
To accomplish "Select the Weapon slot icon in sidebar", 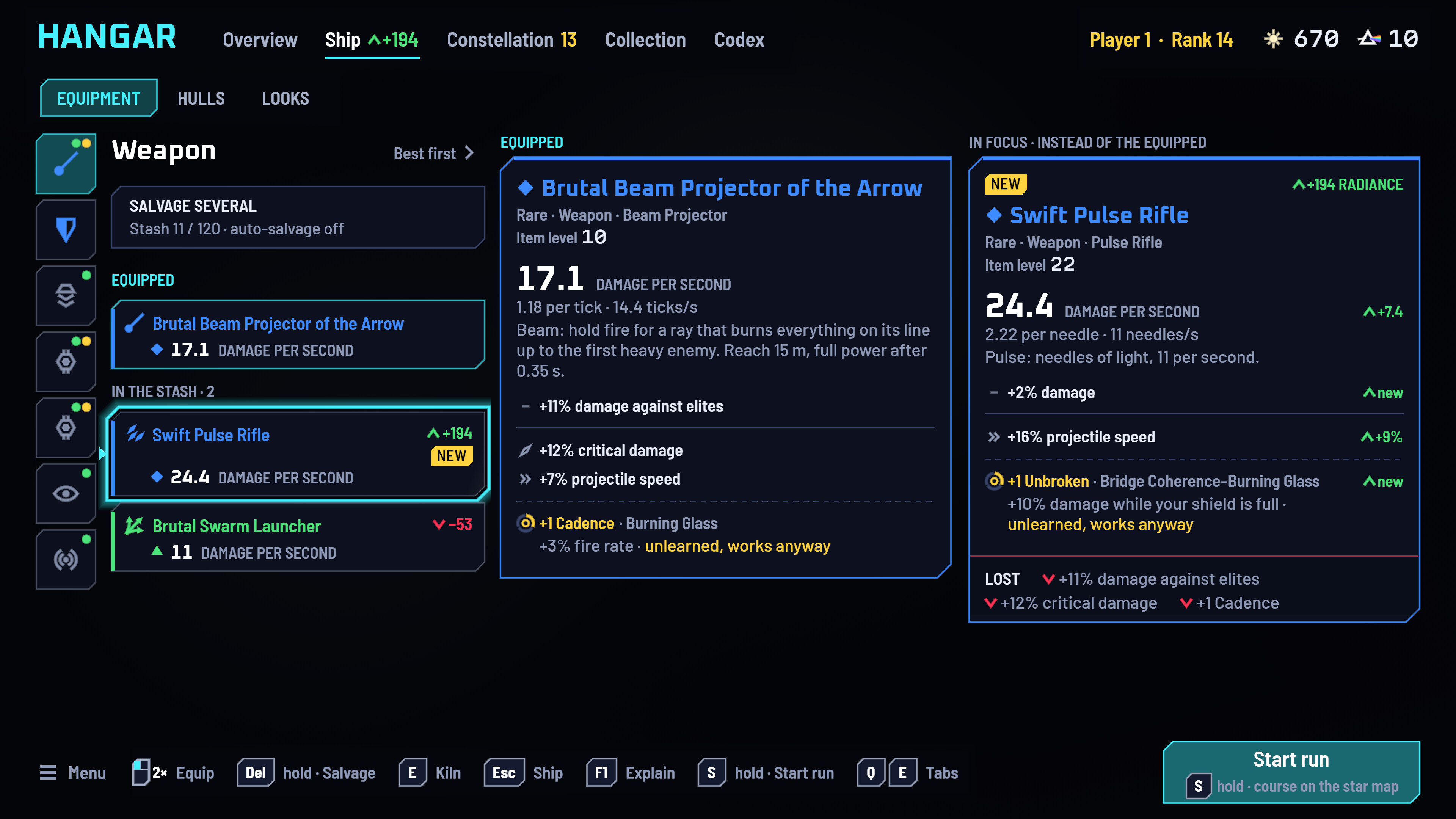I will click(x=66, y=163).
